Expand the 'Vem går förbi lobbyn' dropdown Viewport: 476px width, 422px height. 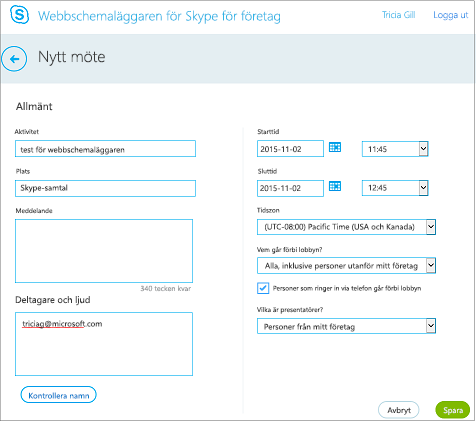(346, 266)
